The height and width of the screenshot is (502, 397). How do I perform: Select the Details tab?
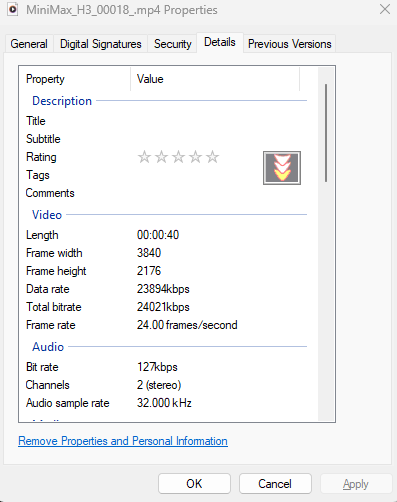pyautogui.click(x=220, y=42)
